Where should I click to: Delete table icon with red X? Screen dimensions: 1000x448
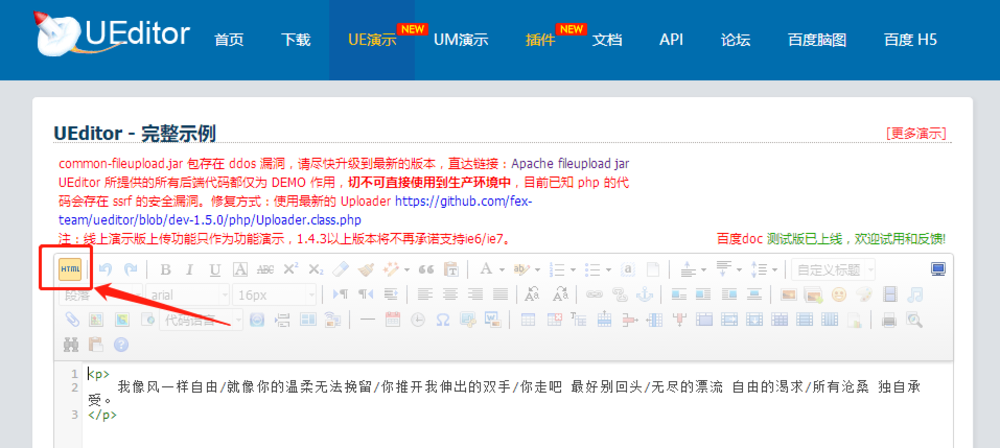click(554, 320)
